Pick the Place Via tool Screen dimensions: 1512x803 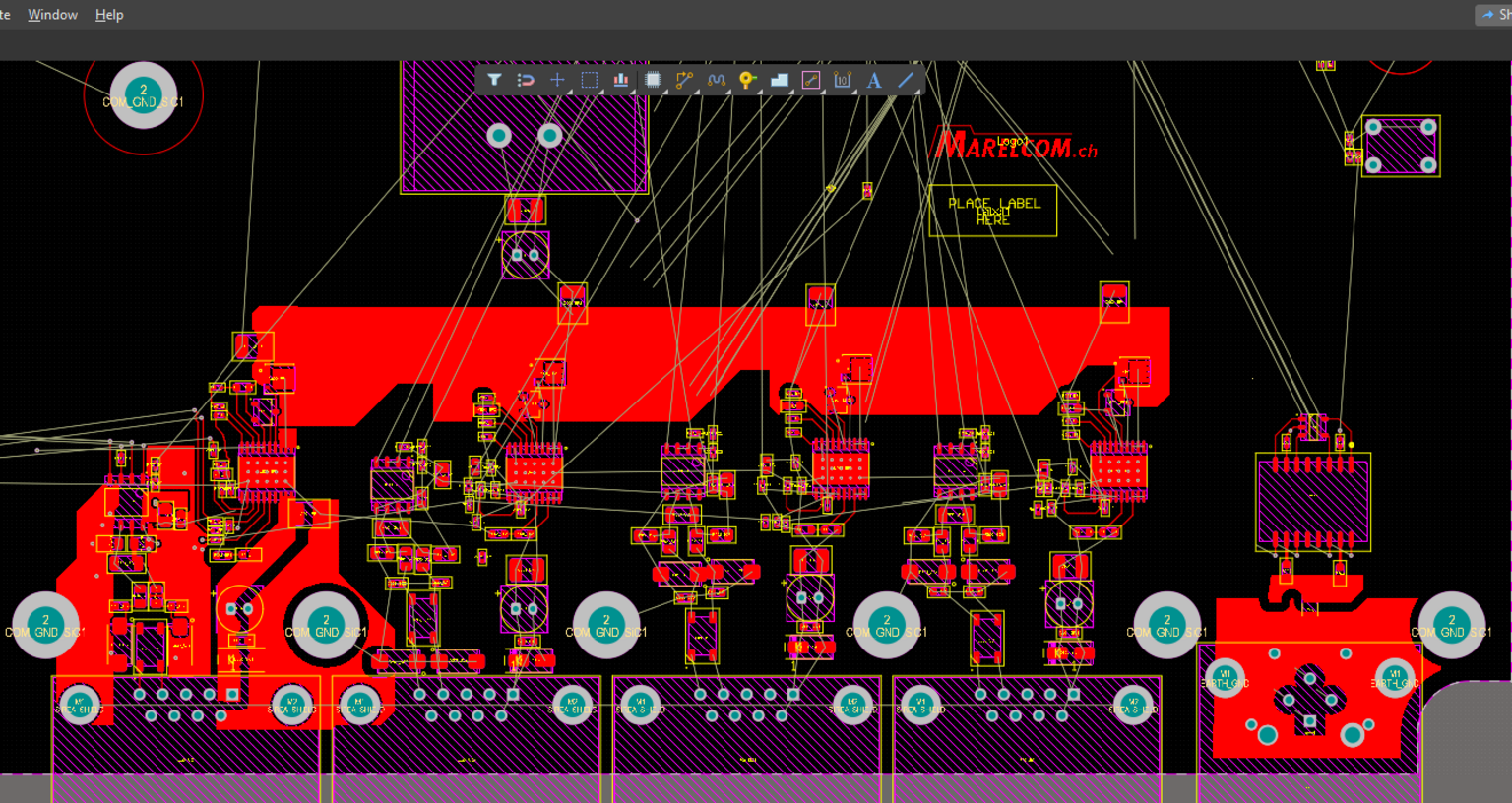[747, 80]
